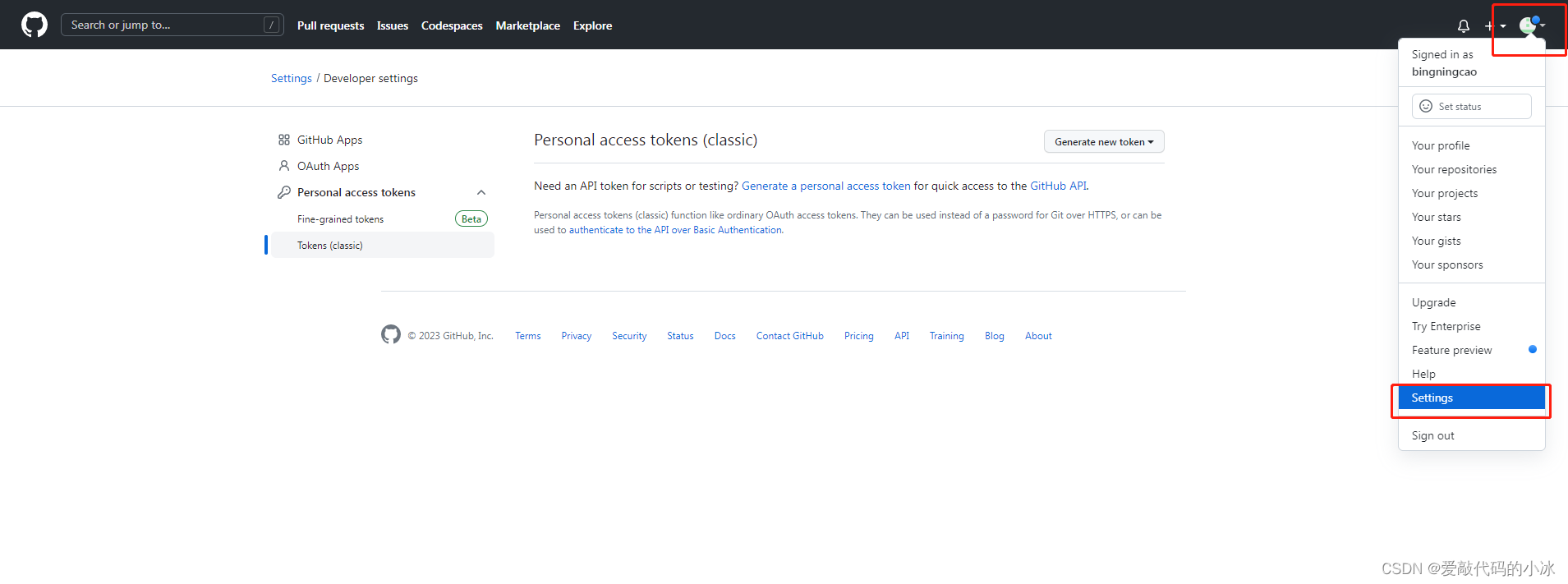Click the Search or jump to field
The image size is (1568, 584).
[164, 25]
